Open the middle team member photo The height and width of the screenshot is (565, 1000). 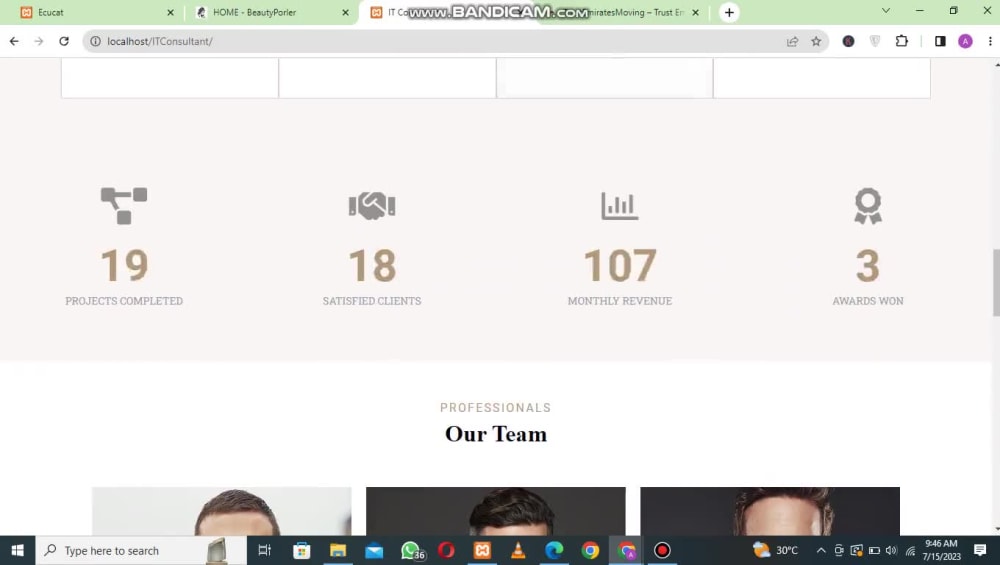pyautogui.click(x=496, y=511)
